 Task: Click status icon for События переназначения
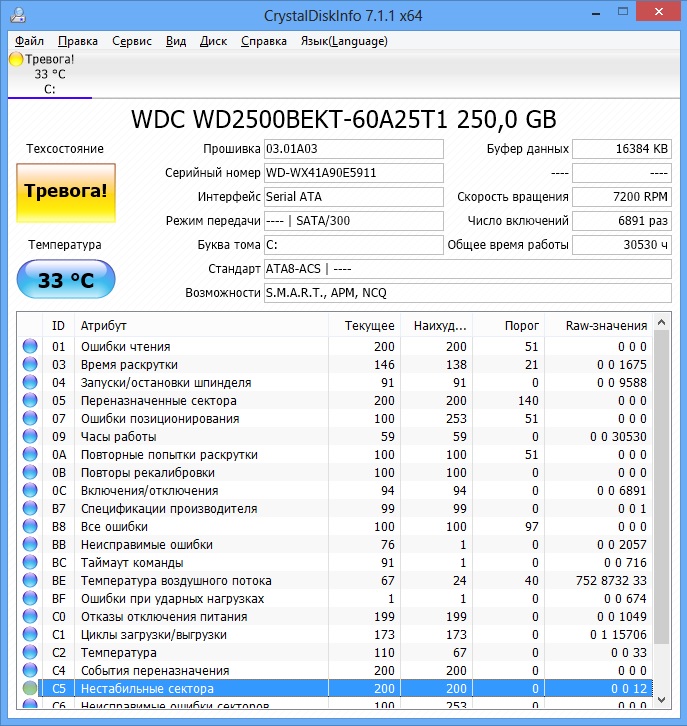pyautogui.click(x=30, y=670)
